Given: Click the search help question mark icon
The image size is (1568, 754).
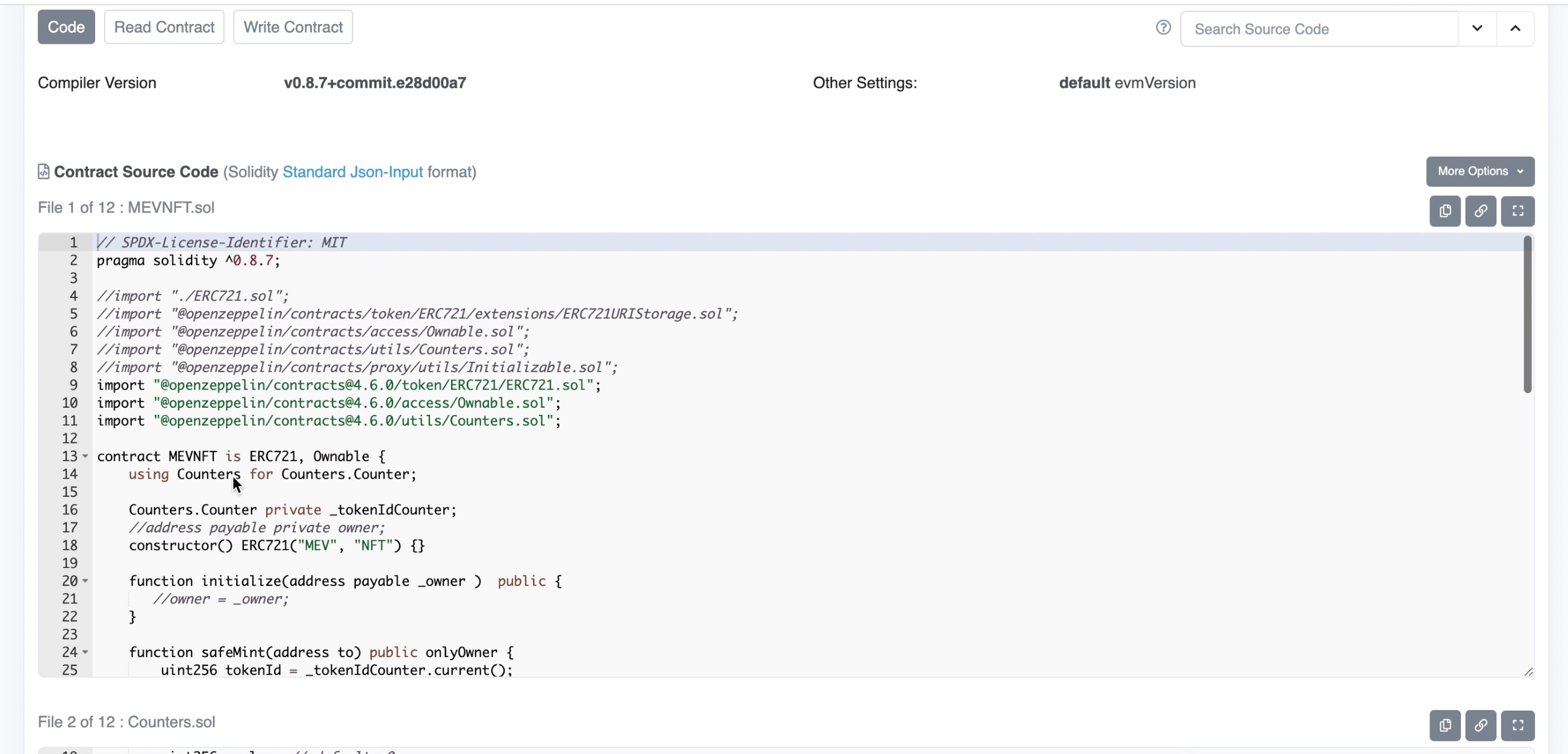Looking at the screenshot, I should pos(1163,27).
